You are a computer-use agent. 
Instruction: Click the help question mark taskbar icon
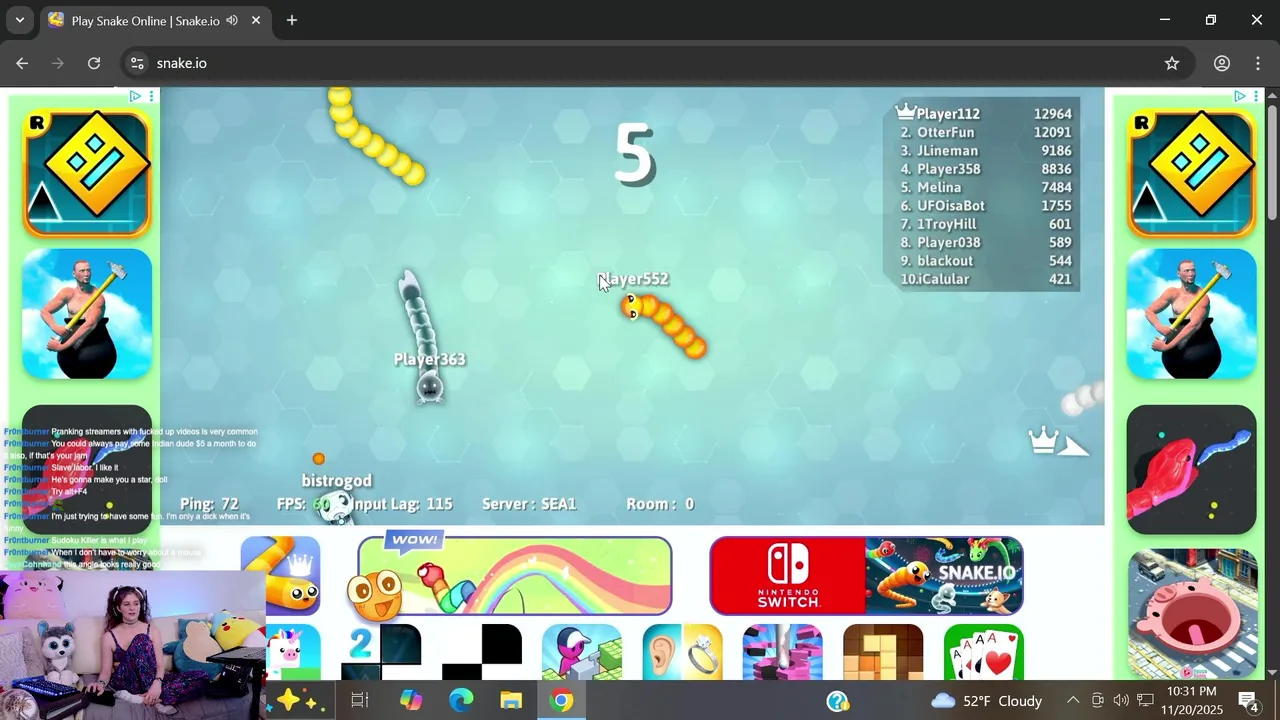click(838, 701)
